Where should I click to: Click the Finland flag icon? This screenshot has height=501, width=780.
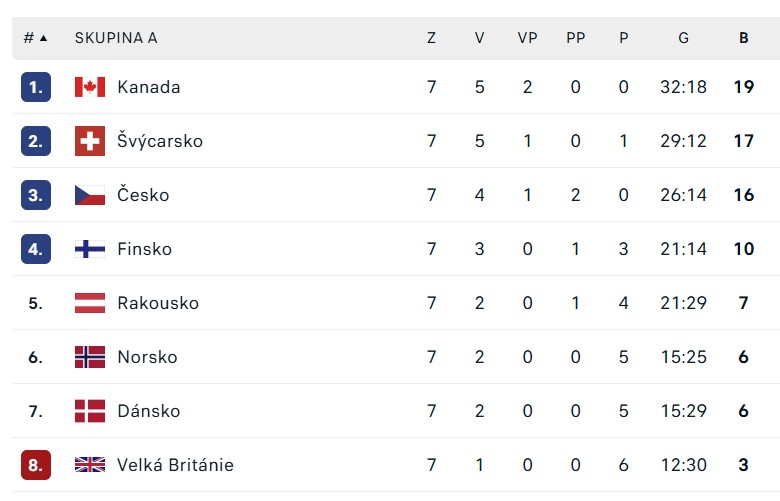coord(90,249)
